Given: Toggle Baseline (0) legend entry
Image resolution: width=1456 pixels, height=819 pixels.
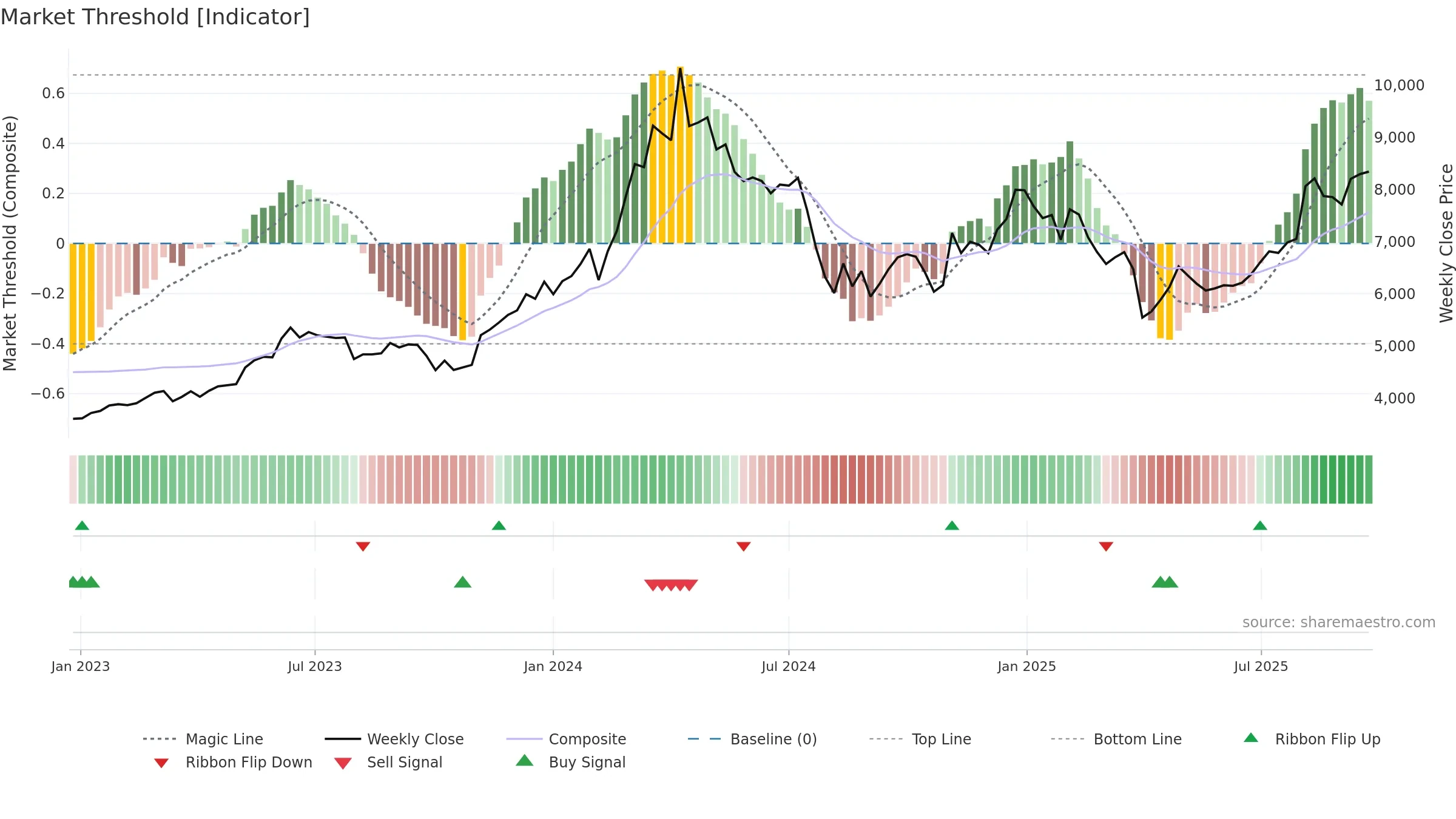Looking at the screenshot, I should (x=752, y=739).
